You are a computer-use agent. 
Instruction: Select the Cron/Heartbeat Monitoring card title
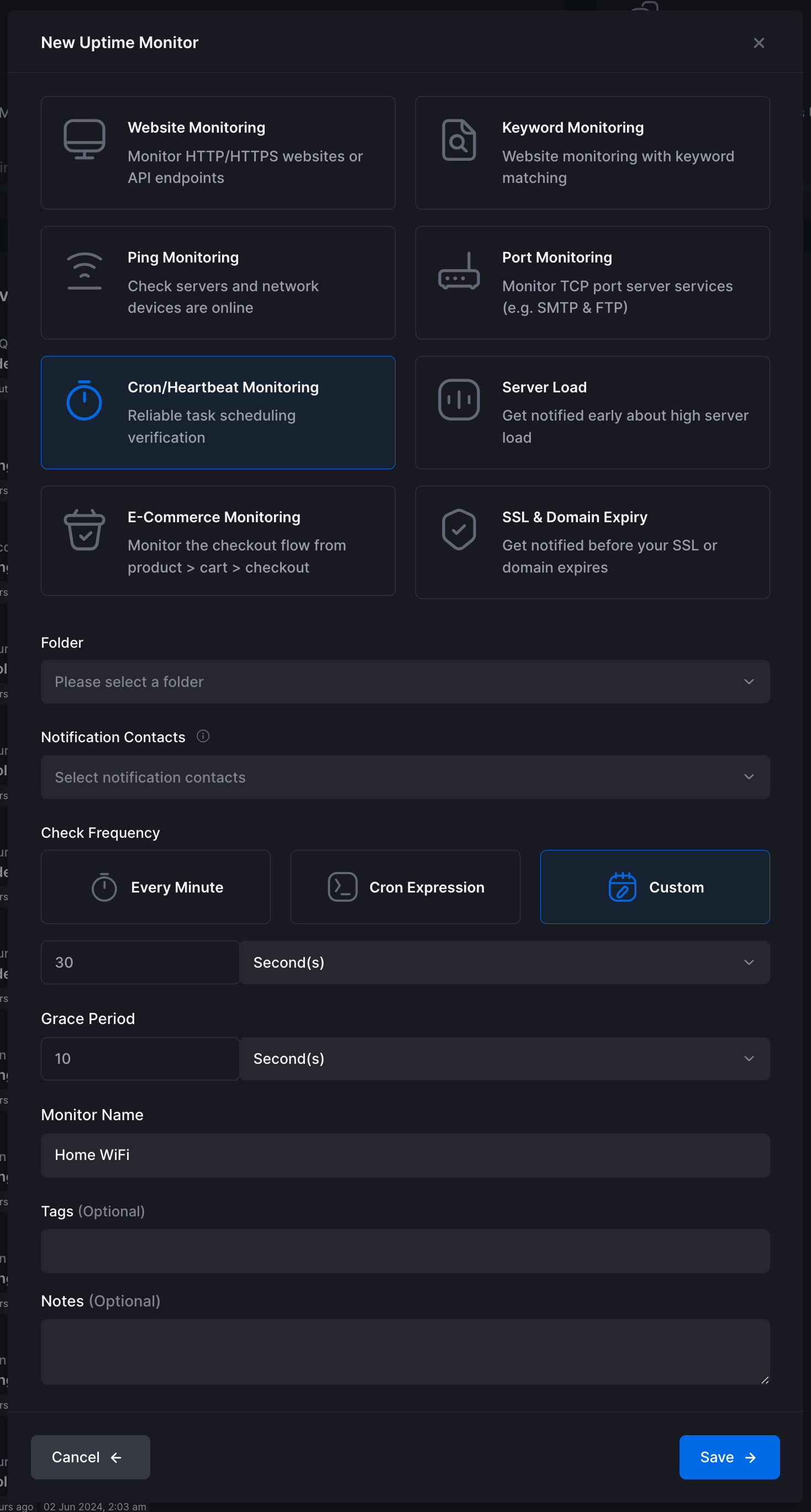point(223,387)
